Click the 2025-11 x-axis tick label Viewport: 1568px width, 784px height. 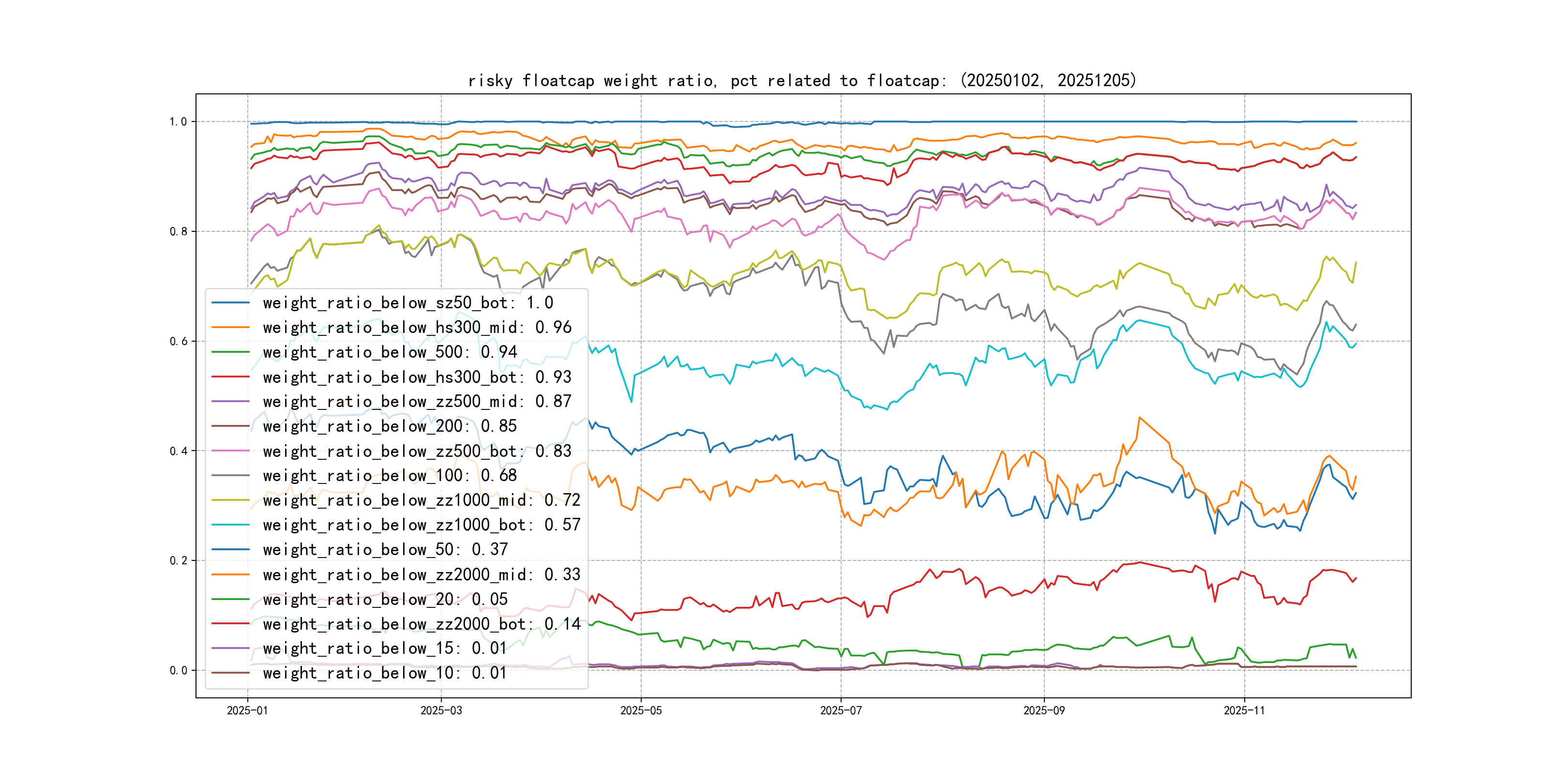(1244, 710)
